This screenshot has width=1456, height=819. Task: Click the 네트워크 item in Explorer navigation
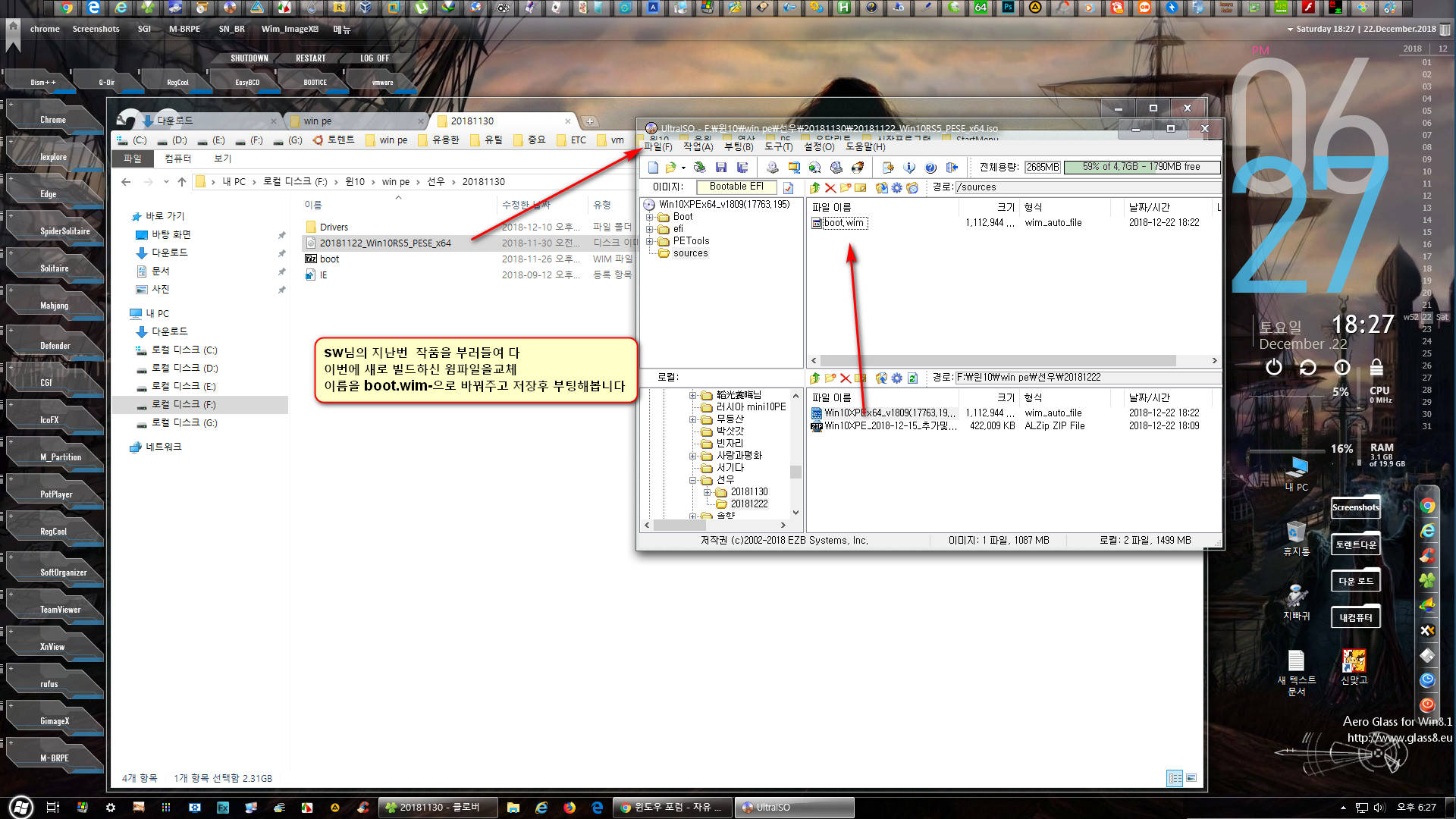[x=163, y=447]
